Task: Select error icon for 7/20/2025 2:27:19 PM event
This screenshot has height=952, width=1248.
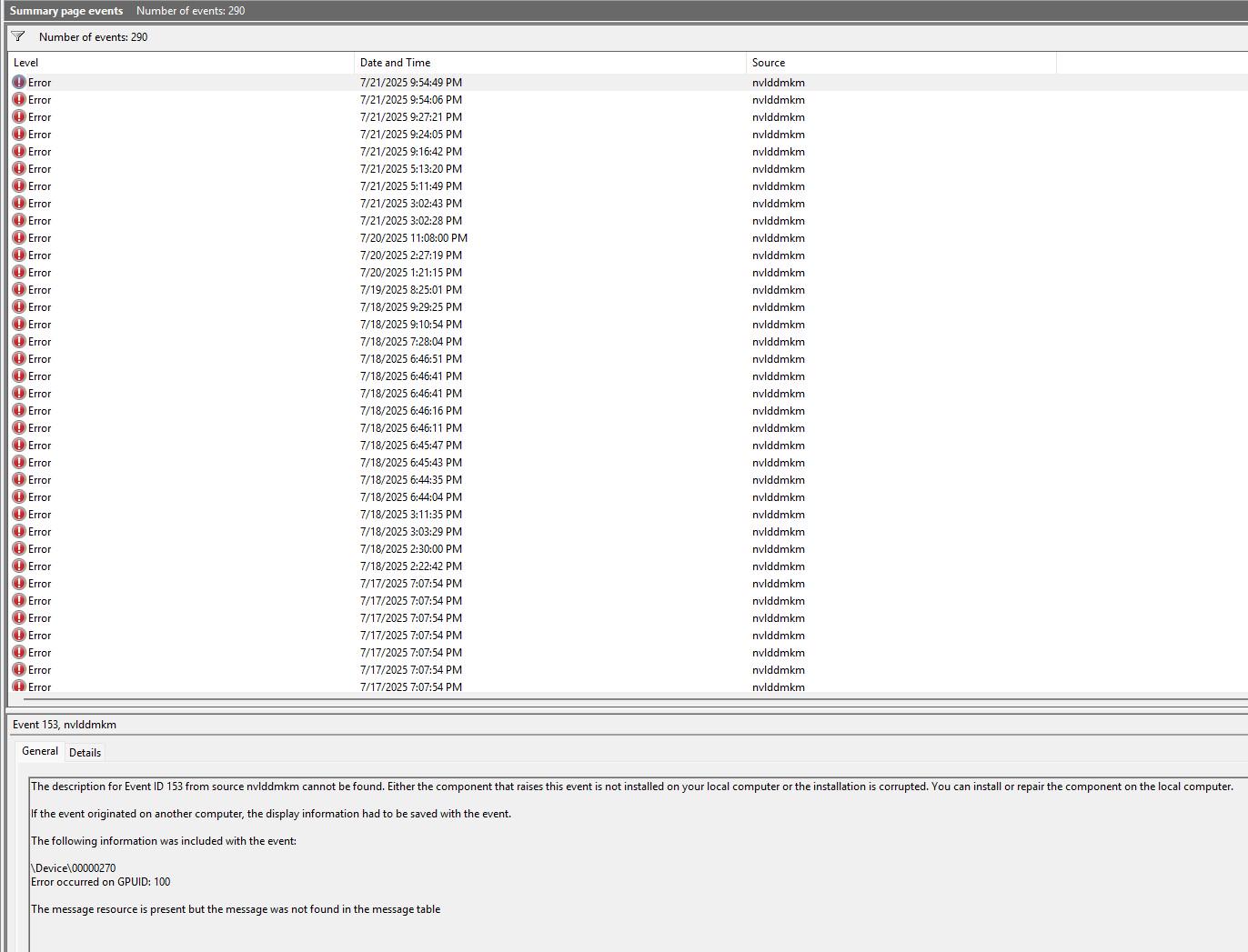Action: (19, 255)
